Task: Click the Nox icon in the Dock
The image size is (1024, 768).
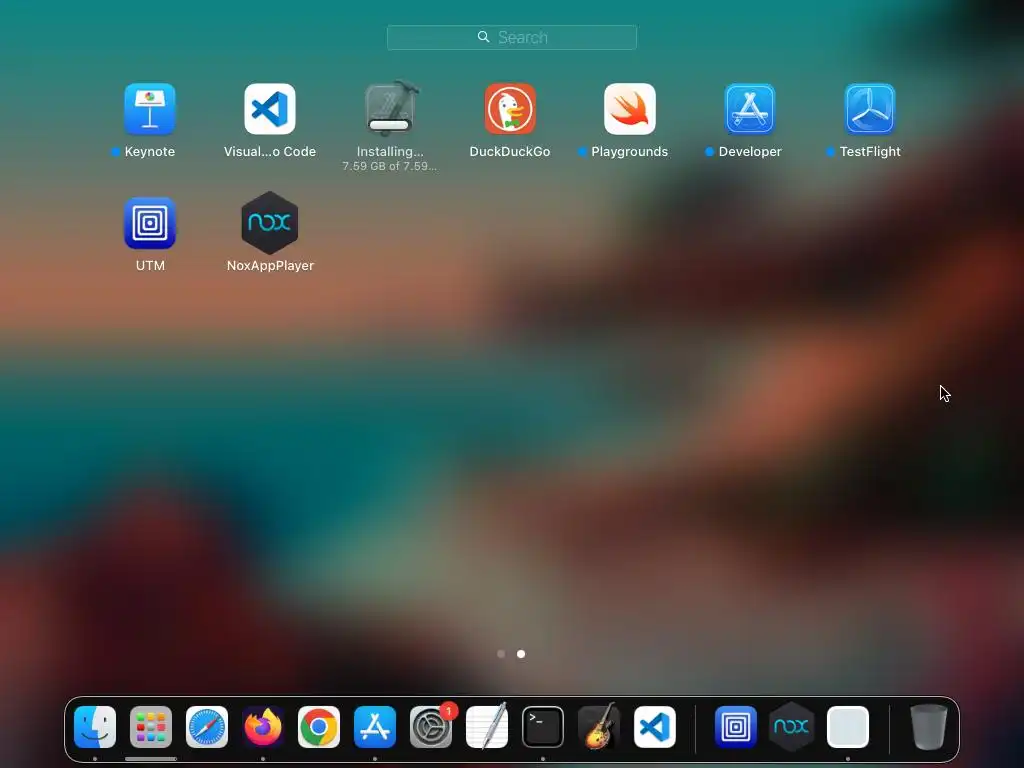Action: 792,727
